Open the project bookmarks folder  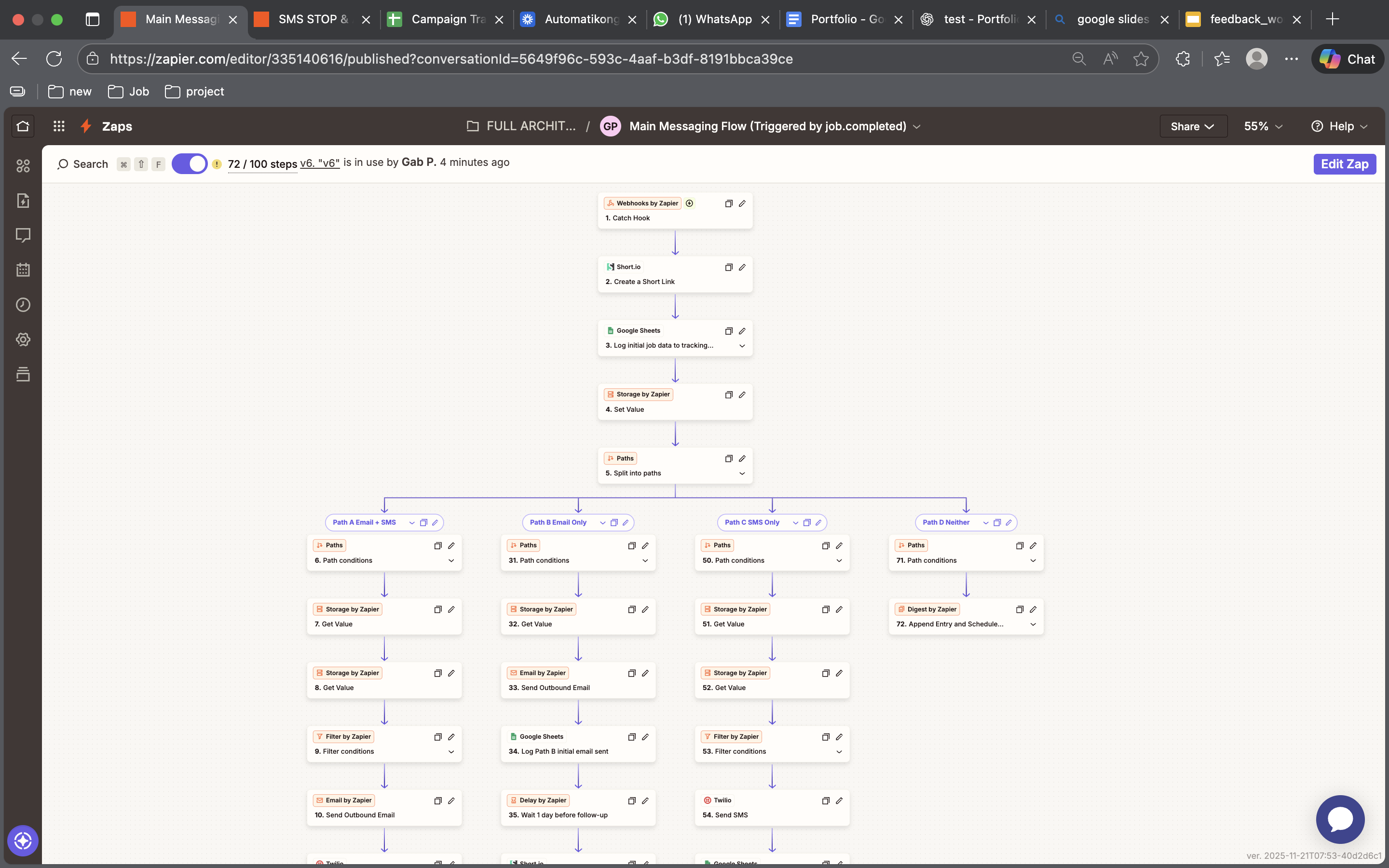click(x=194, y=91)
